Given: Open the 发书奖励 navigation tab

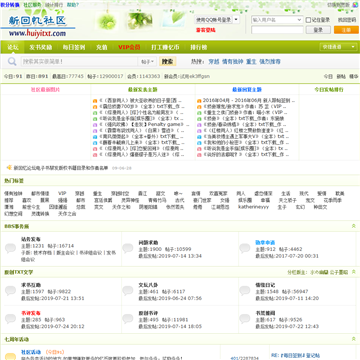Looking at the screenshot, I should (41, 47).
